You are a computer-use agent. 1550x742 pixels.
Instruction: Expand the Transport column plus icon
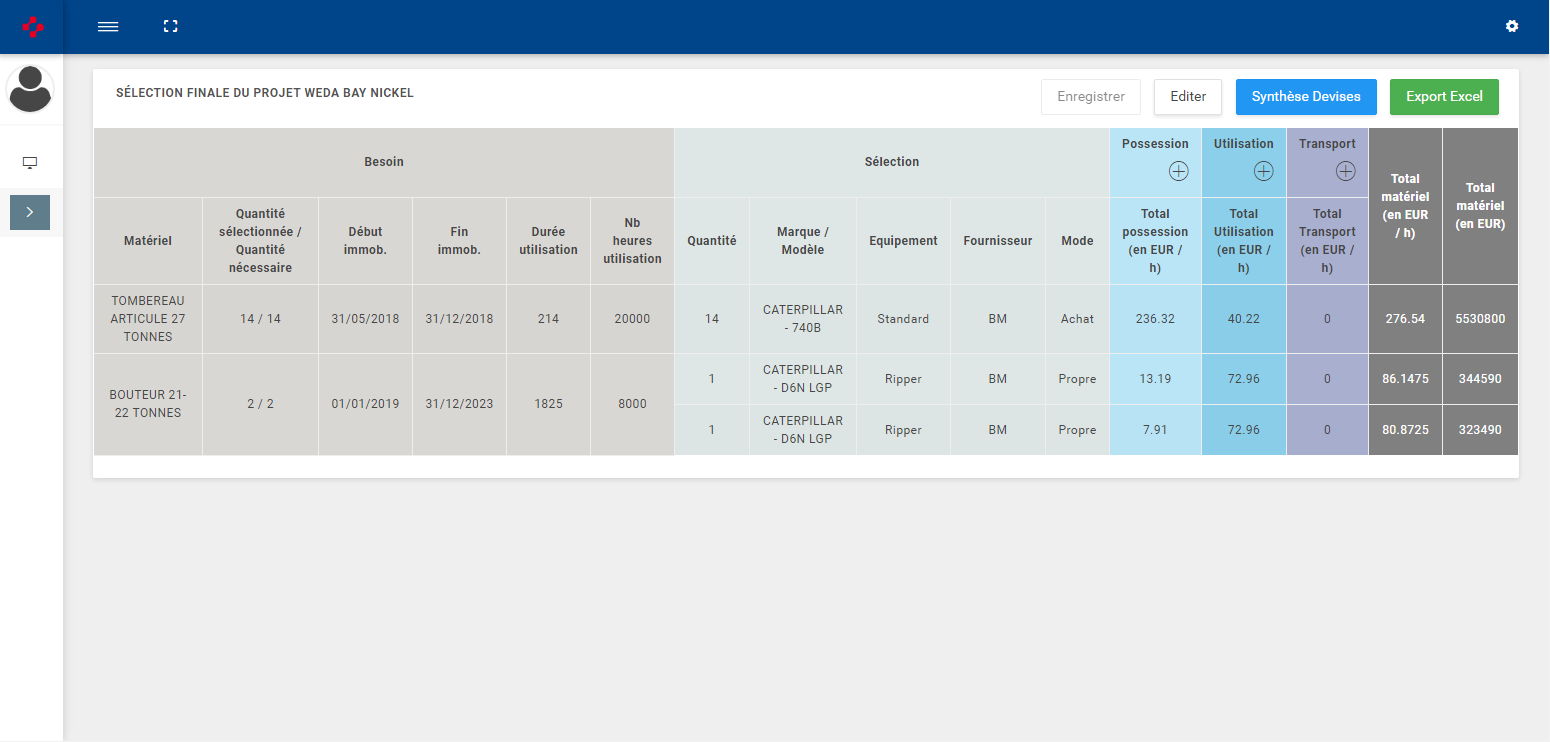[1345, 172]
